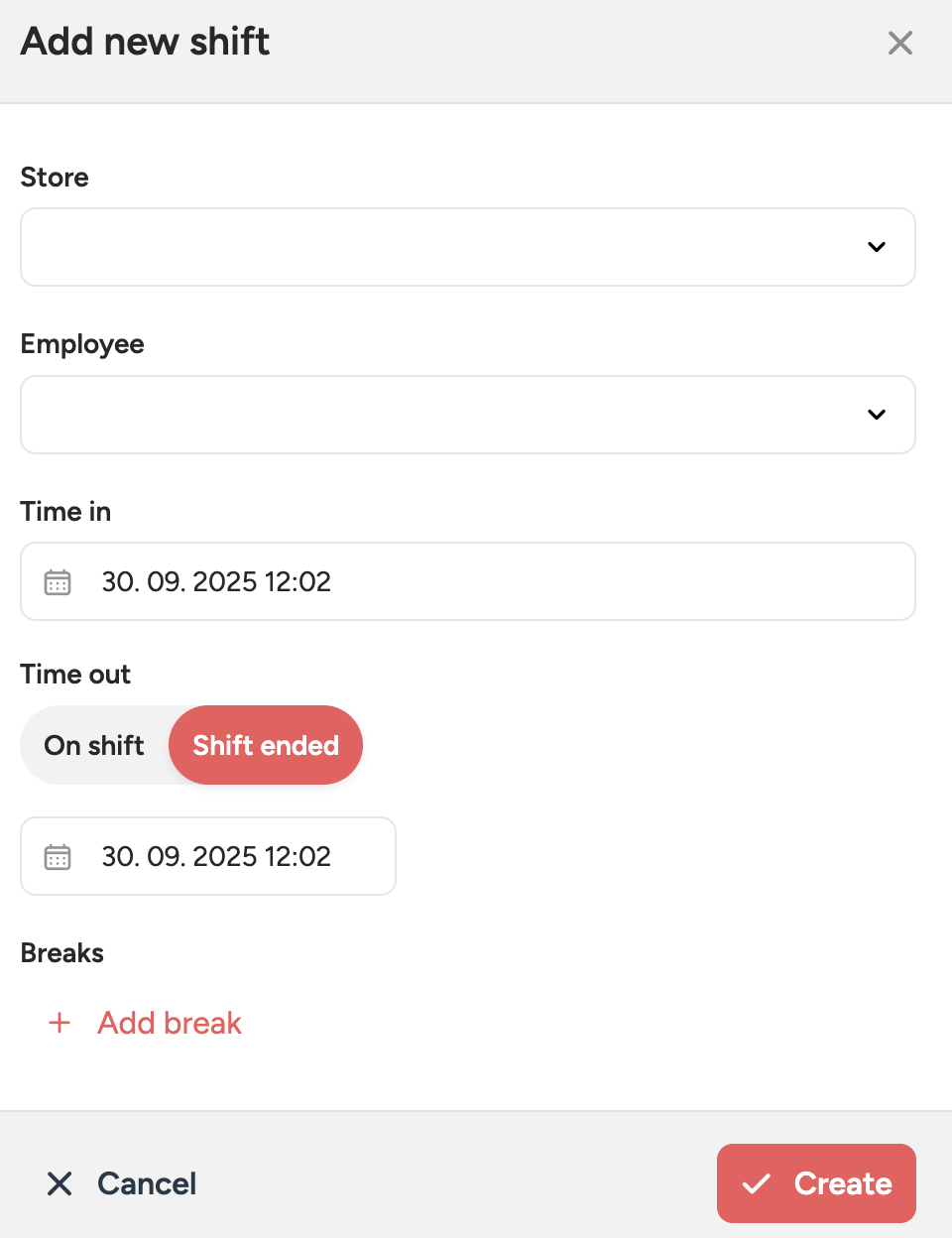Open the Employee dropdown
952x1238 pixels.
tap(446, 415)
